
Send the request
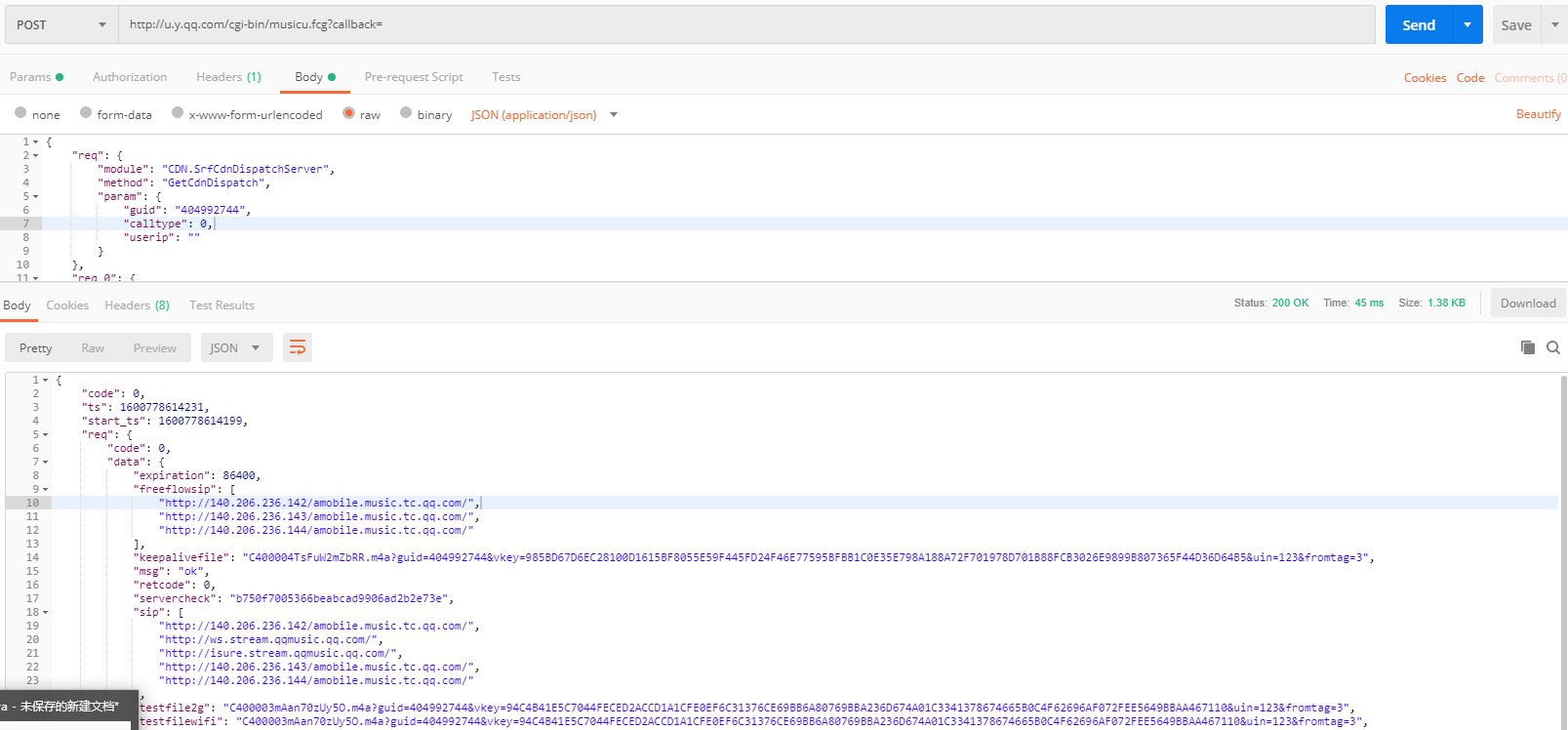tap(1419, 24)
